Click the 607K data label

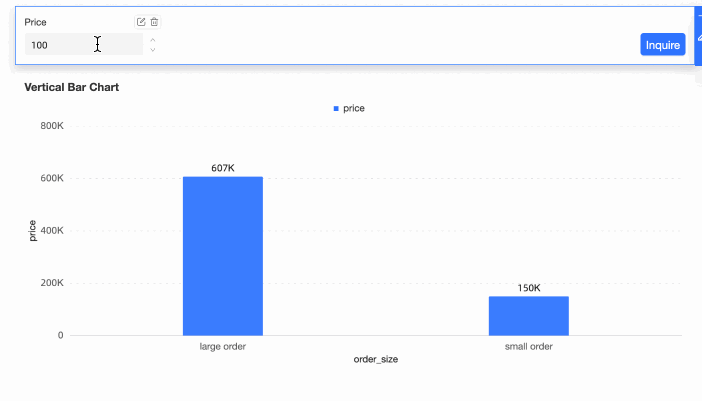(223, 168)
